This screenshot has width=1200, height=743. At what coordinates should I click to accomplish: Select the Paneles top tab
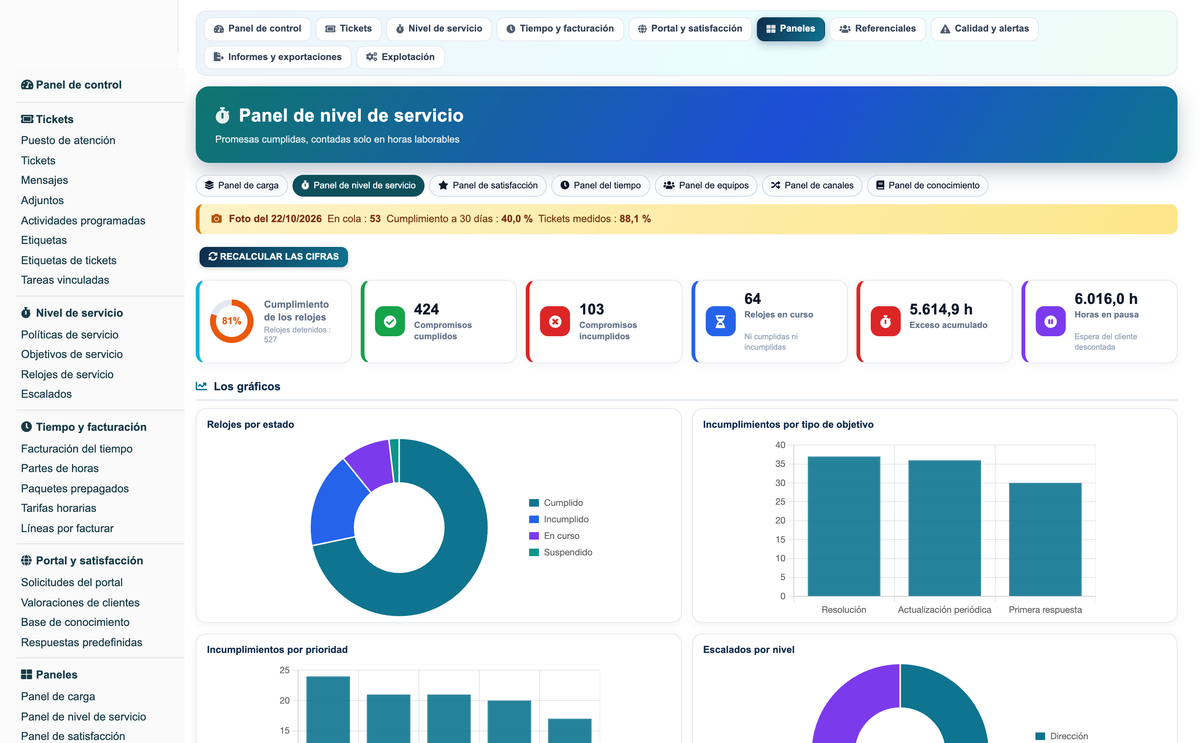791,29
